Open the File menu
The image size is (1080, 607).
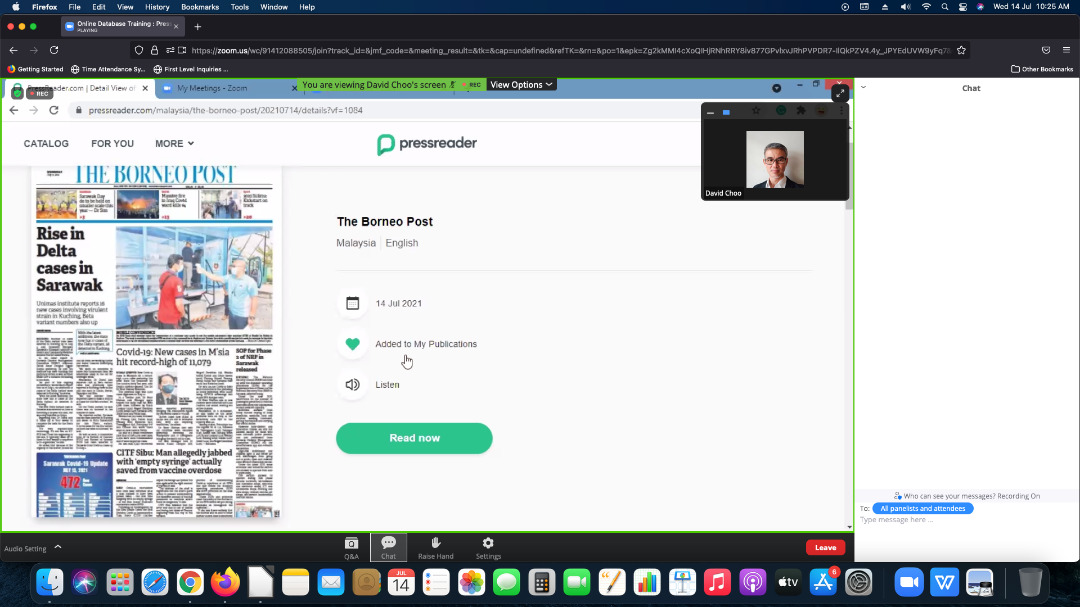74,7
